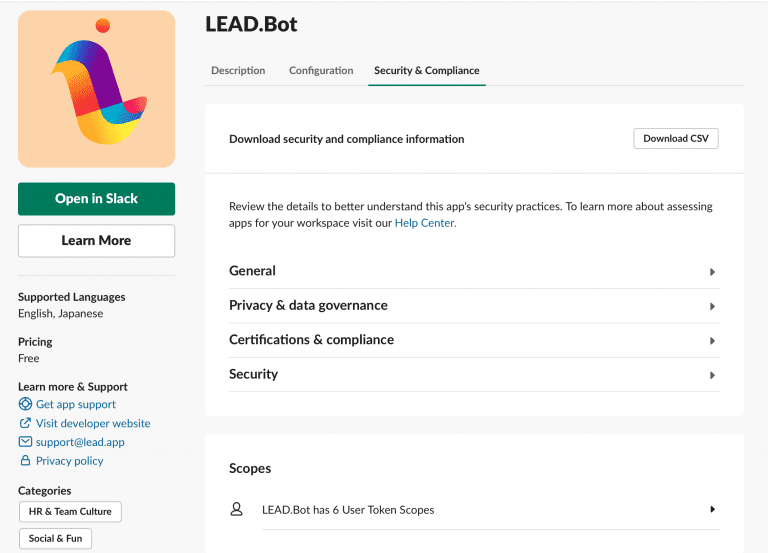The height and width of the screenshot is (553, 768).
Task: Switch to the Description tab
Action: [x=238, y=71]
